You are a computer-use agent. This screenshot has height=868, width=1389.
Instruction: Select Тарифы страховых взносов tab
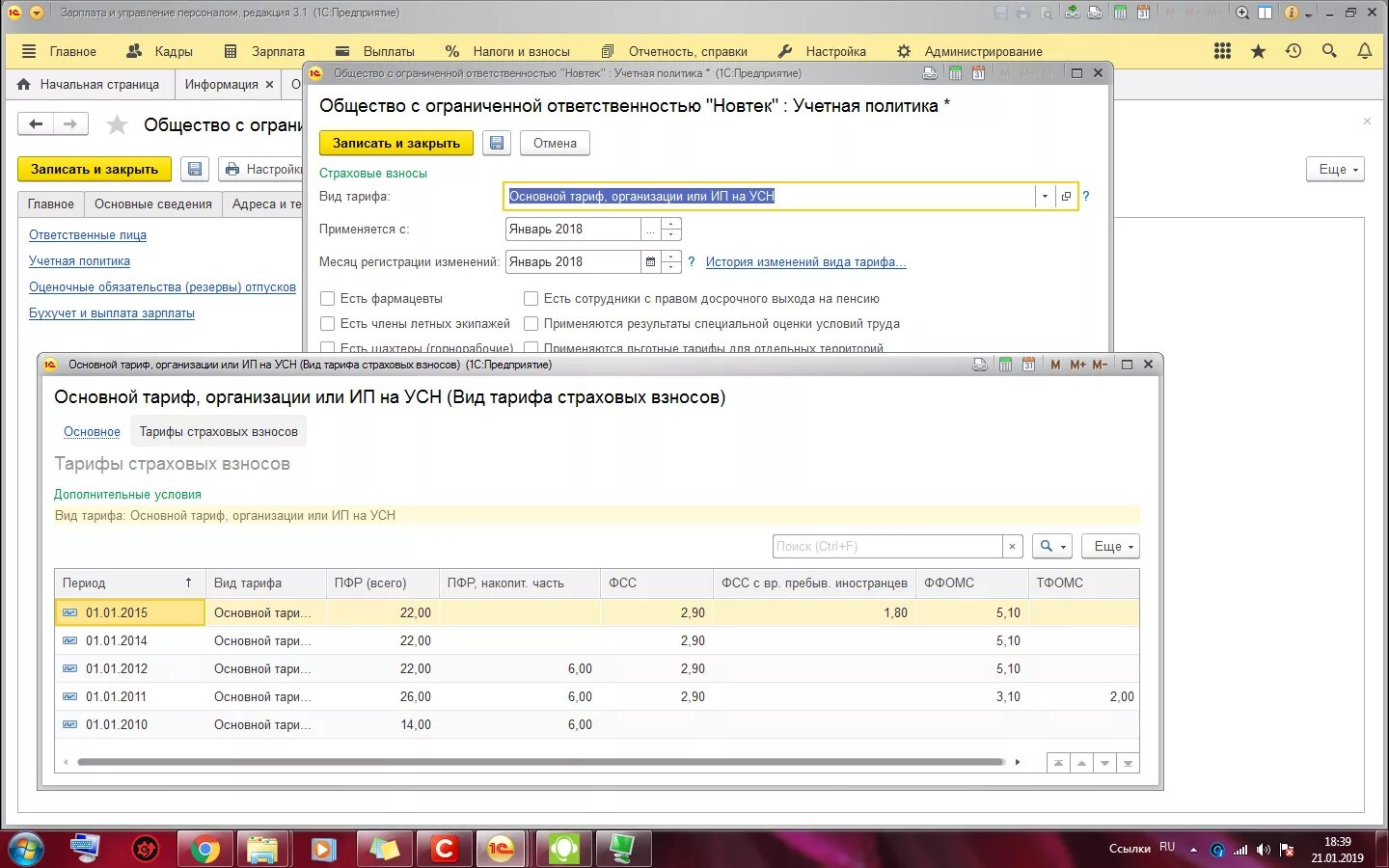(x=219, y=431)
